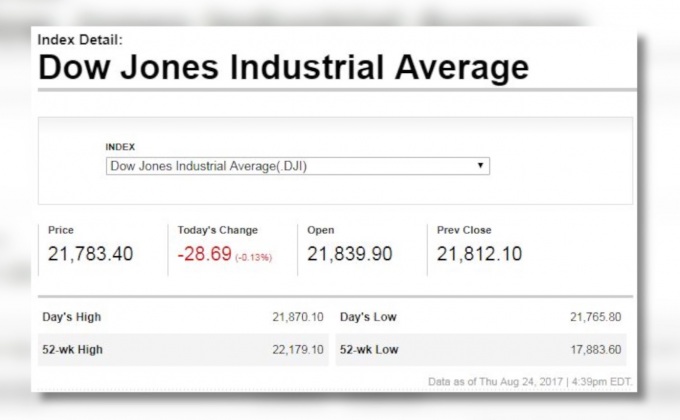Open the Dow Jones Industrial Average(.DJI) index dropdown
Screen dimensions: 680x420
point(297,166)
